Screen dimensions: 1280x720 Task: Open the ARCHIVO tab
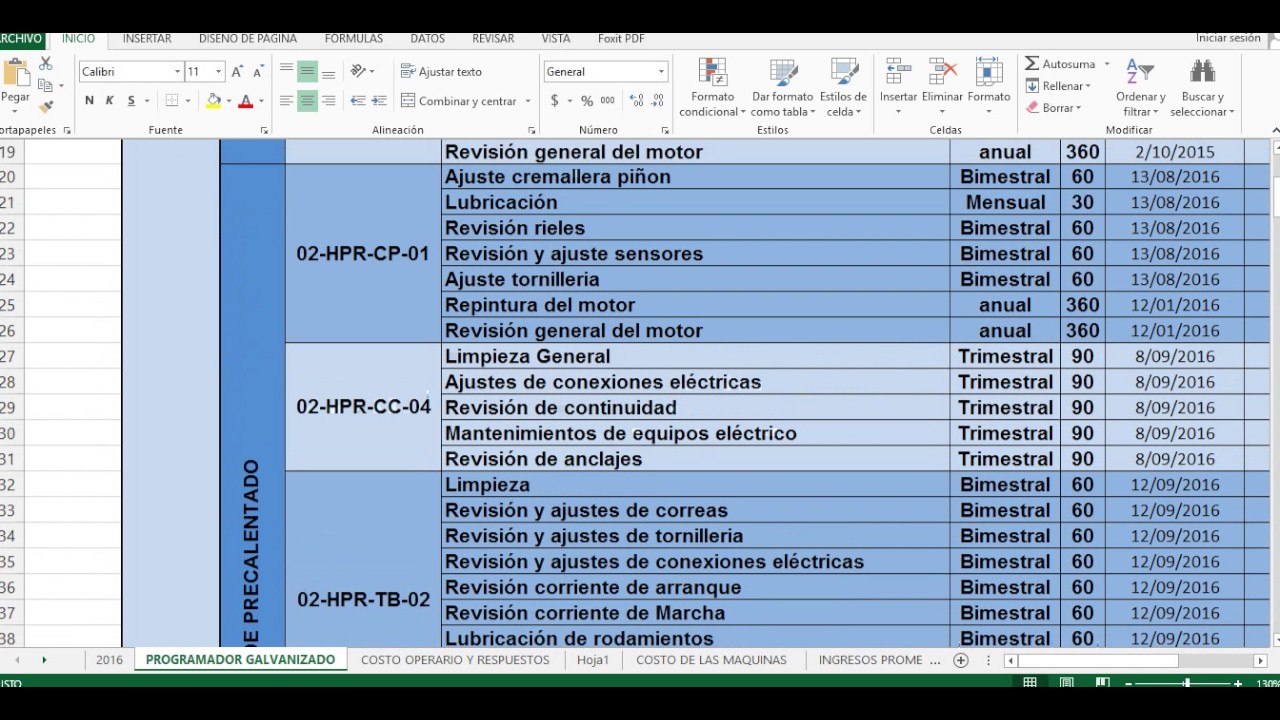[x=21, y=39]
